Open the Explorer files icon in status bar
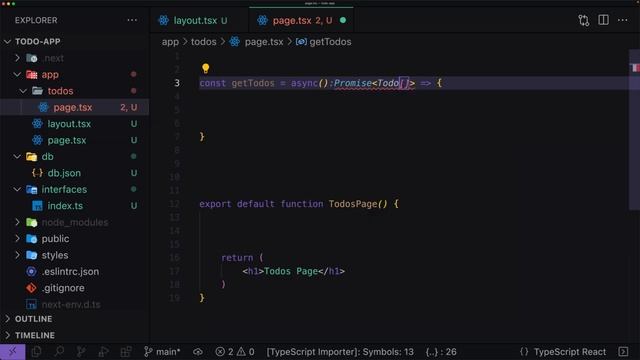 [36, 351]
